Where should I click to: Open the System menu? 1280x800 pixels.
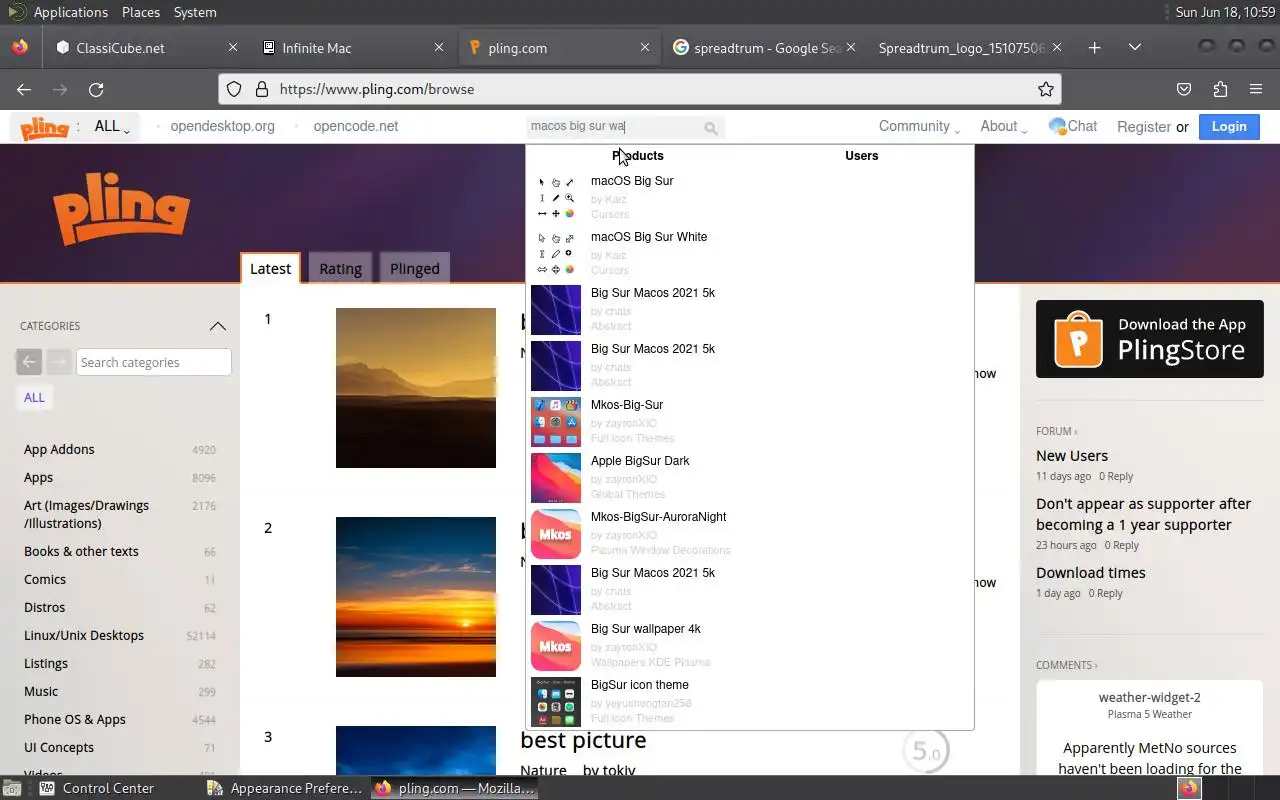coord(195,12)
